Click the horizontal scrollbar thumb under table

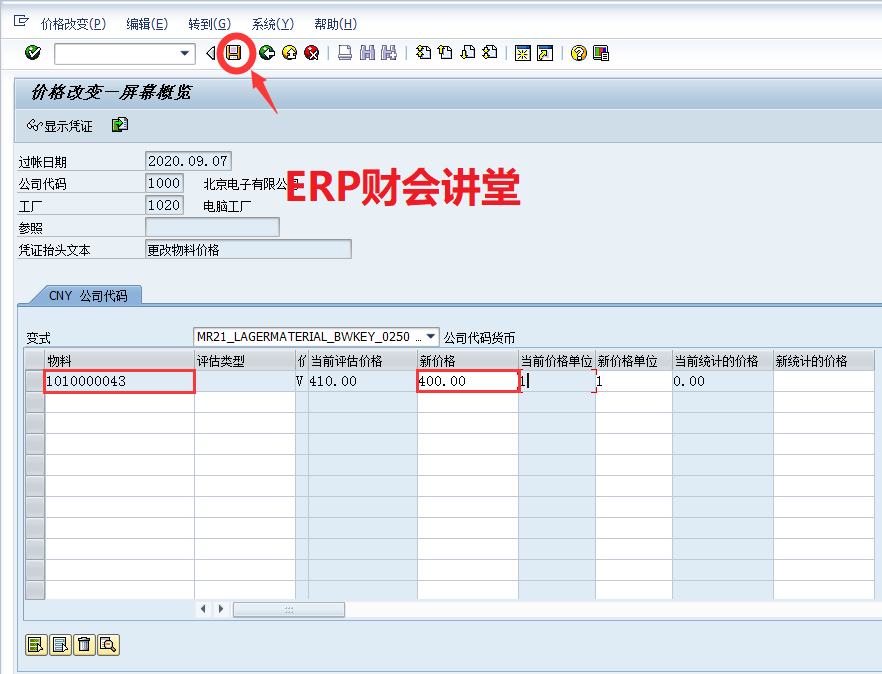click(289, 609)
